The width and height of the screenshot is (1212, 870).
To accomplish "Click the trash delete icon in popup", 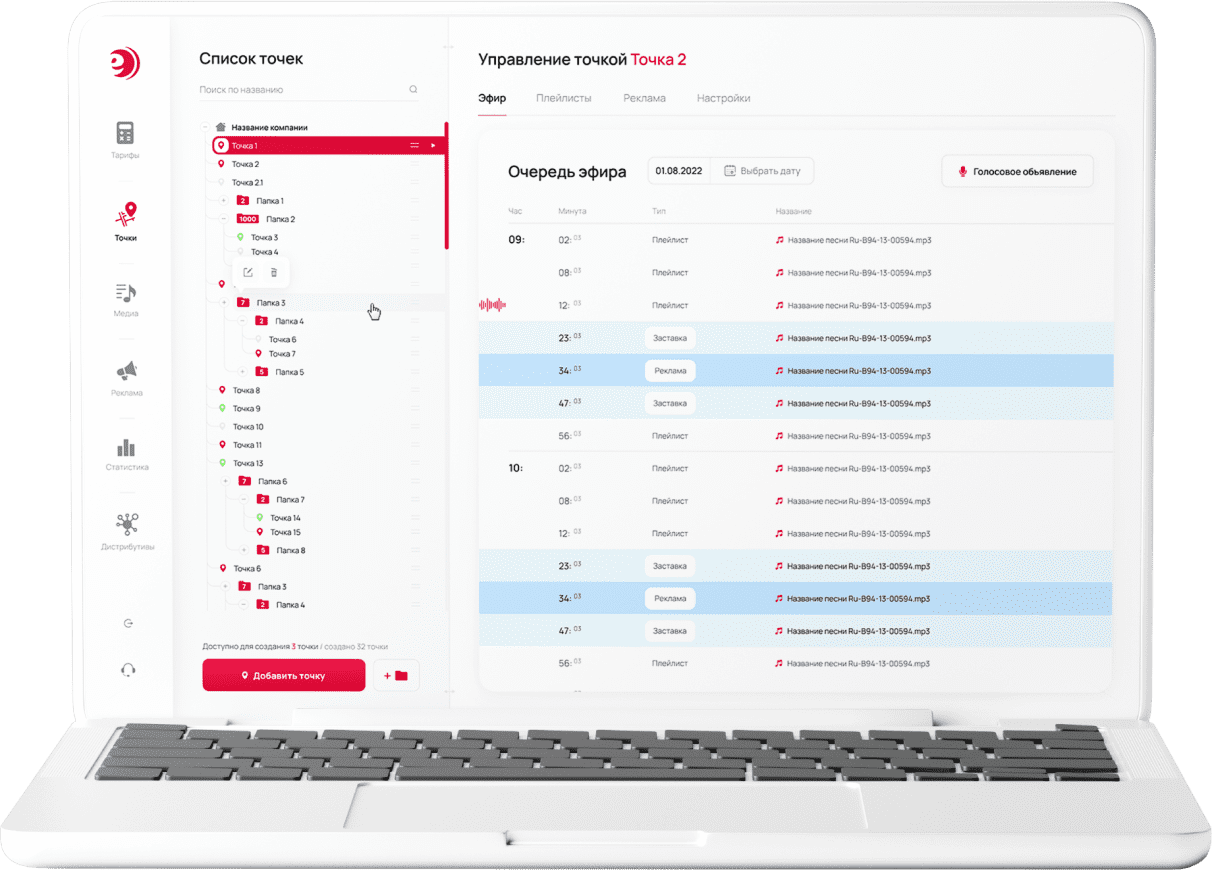I will [x=274, y=272].
